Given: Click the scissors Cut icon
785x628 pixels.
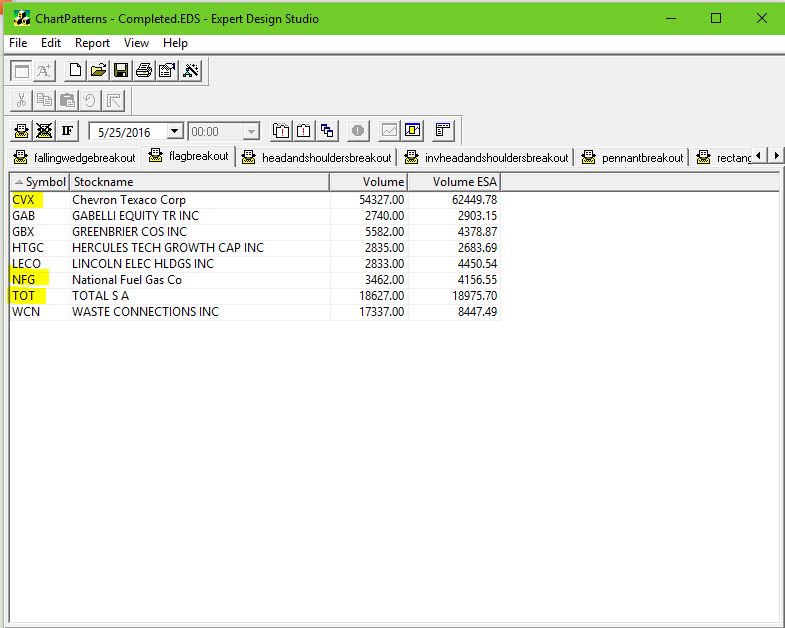Looking at the screenshot, I should click(21, 101).
